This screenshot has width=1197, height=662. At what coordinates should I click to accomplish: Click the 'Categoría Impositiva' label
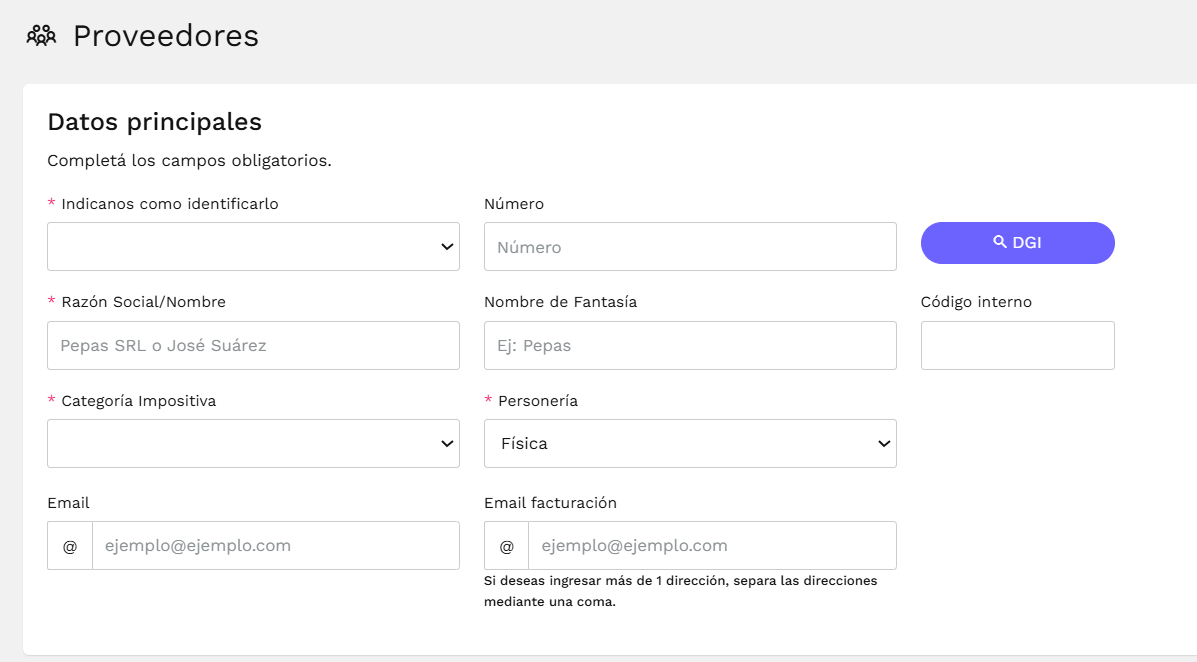coord(138,401)
